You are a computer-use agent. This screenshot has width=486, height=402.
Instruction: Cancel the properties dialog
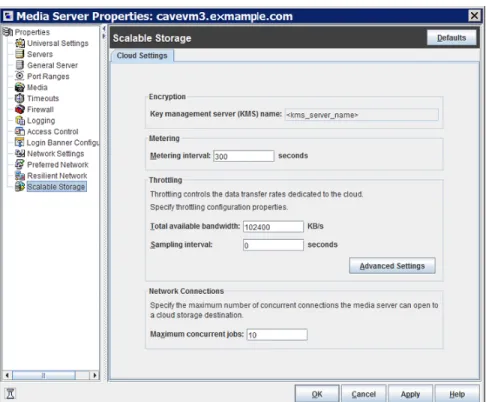pyautogui.click(x=364, y=394)
